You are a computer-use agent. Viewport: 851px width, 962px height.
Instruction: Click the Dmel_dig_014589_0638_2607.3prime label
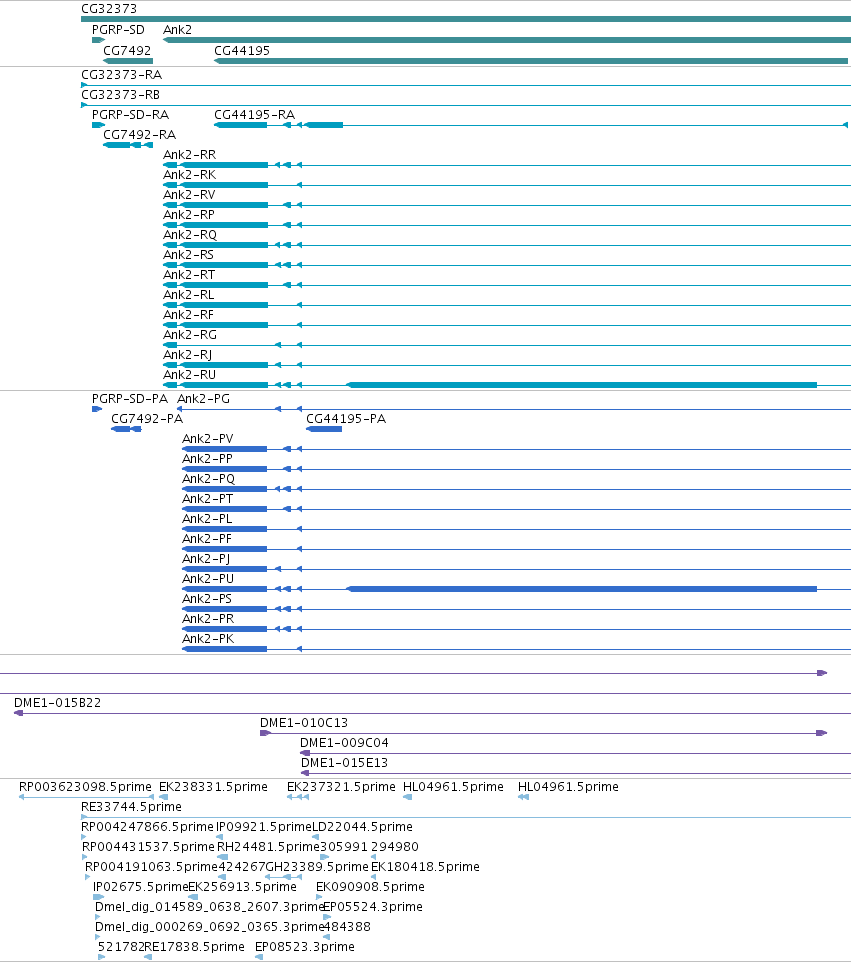pyautogui.click(x=210, y=907)
